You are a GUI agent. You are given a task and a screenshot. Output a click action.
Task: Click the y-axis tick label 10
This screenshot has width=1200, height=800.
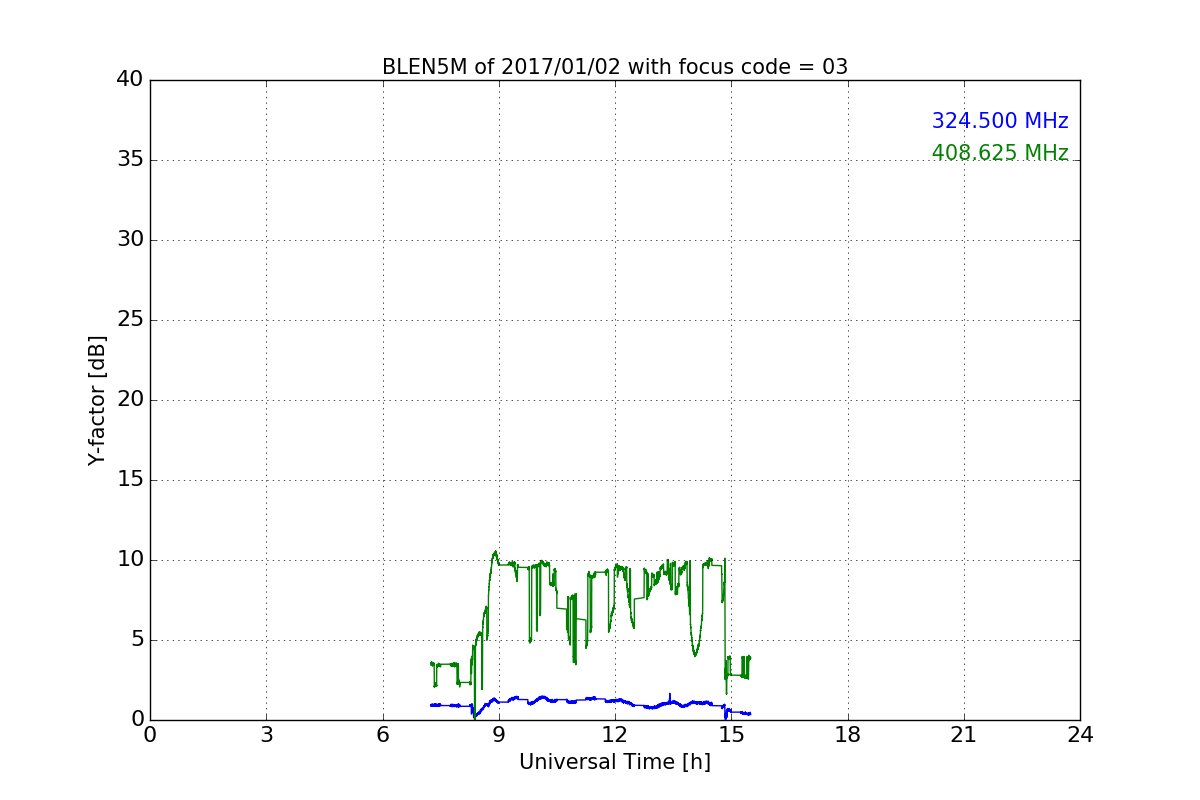tap(130, 560)
